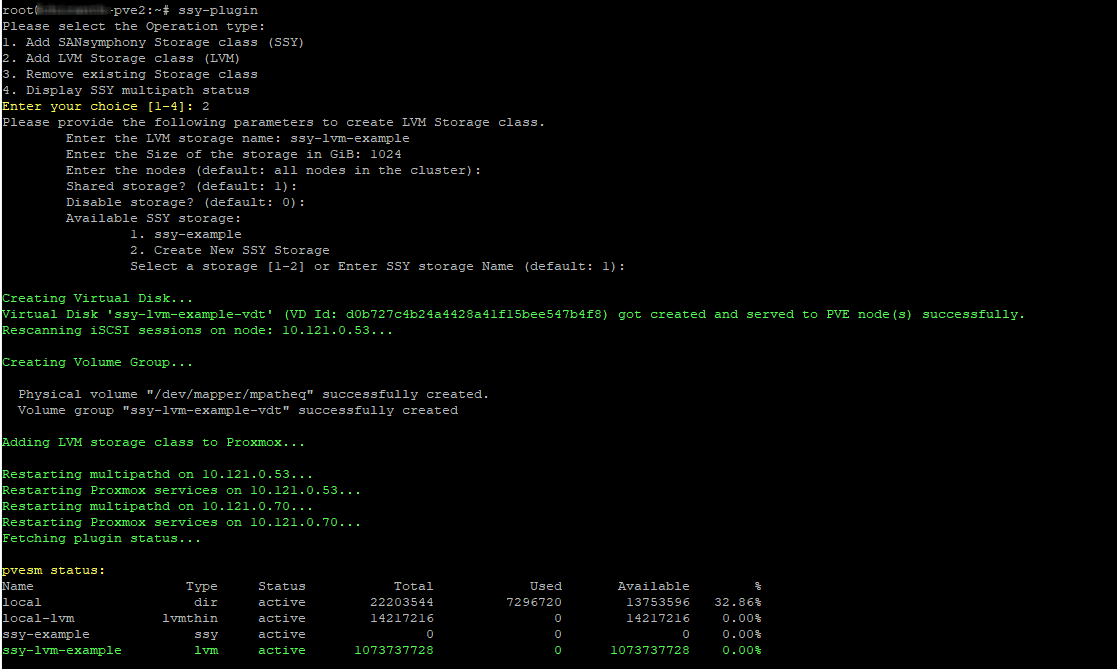The height and width of the screenshot is (669, 1117).
Task: Click option 4 Display SSY multipath status
Action: (x=126, y=90)
